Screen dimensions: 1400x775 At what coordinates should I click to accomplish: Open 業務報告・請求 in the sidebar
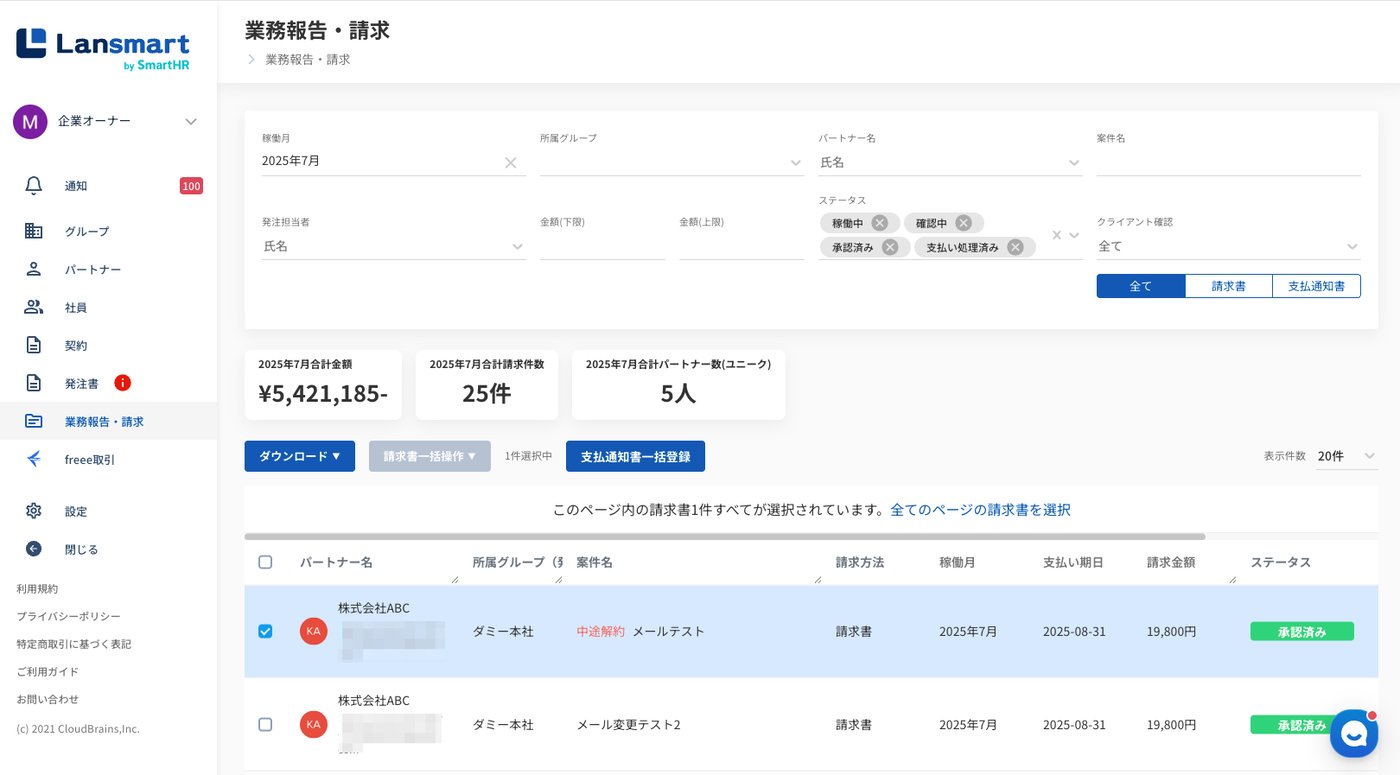(x=108, y=421)
